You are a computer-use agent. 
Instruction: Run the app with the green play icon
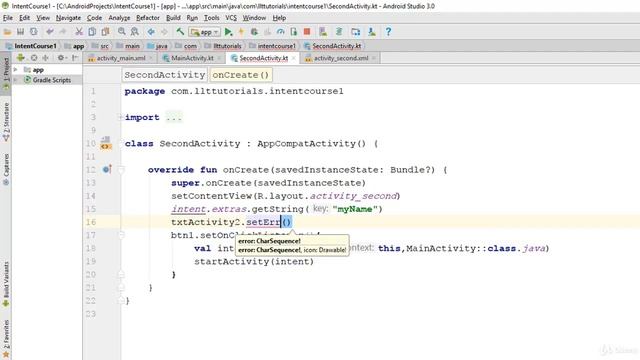(229, 32)
